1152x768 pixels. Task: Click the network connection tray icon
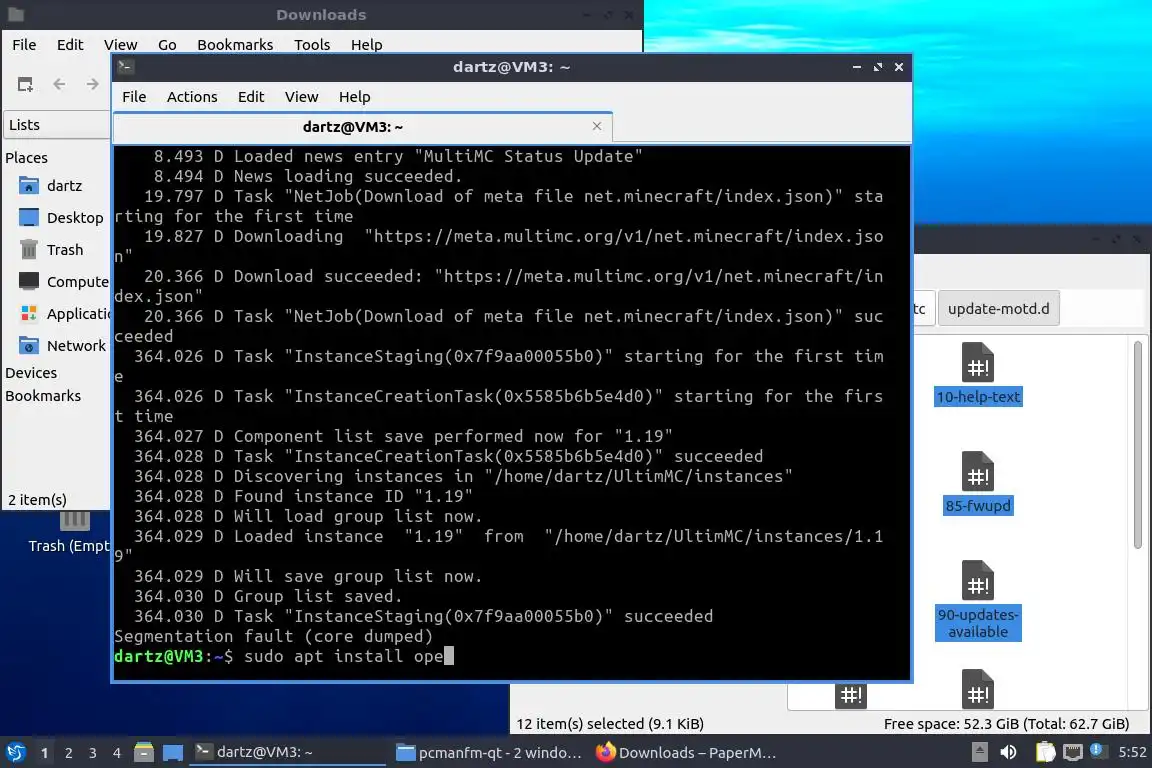pyautogui.click(x=1073, y=752)
